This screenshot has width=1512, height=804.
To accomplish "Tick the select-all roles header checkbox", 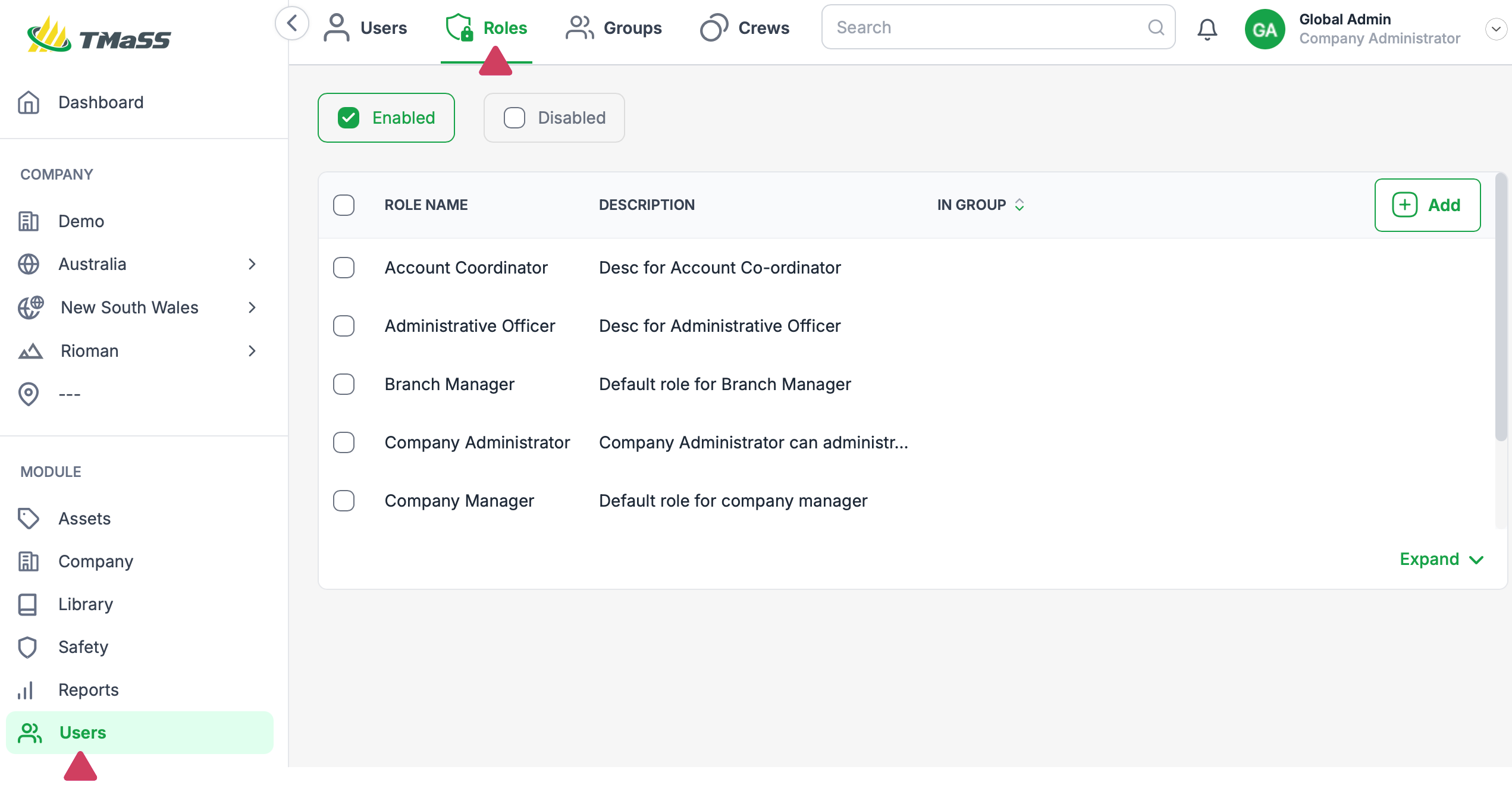I will pos(344,205).
